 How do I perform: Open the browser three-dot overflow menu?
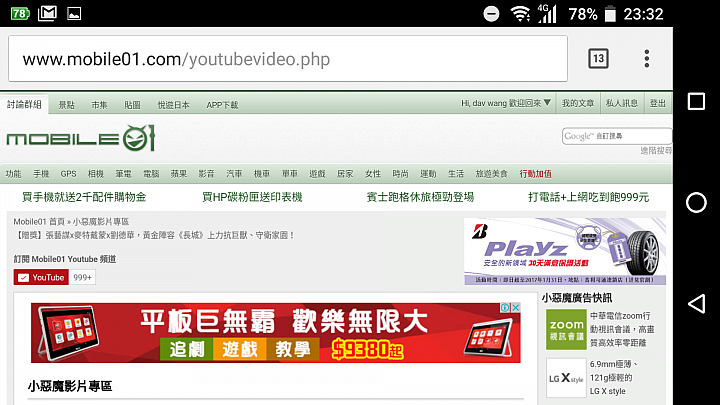[647, 59]
